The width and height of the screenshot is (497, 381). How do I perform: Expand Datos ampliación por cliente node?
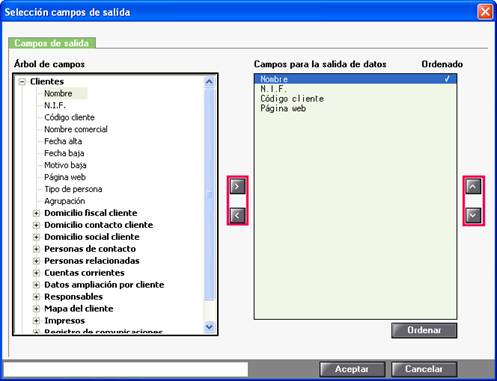tap(36, 285)
